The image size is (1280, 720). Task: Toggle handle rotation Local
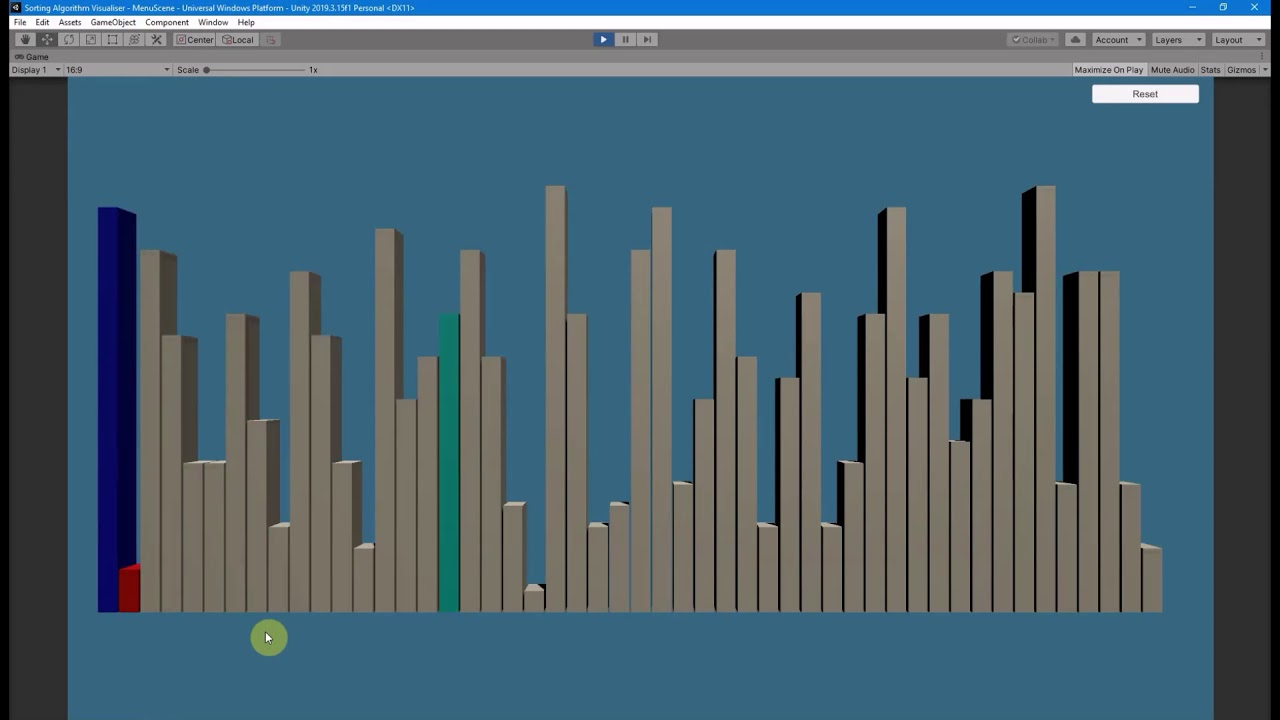(x=238, y=40)
